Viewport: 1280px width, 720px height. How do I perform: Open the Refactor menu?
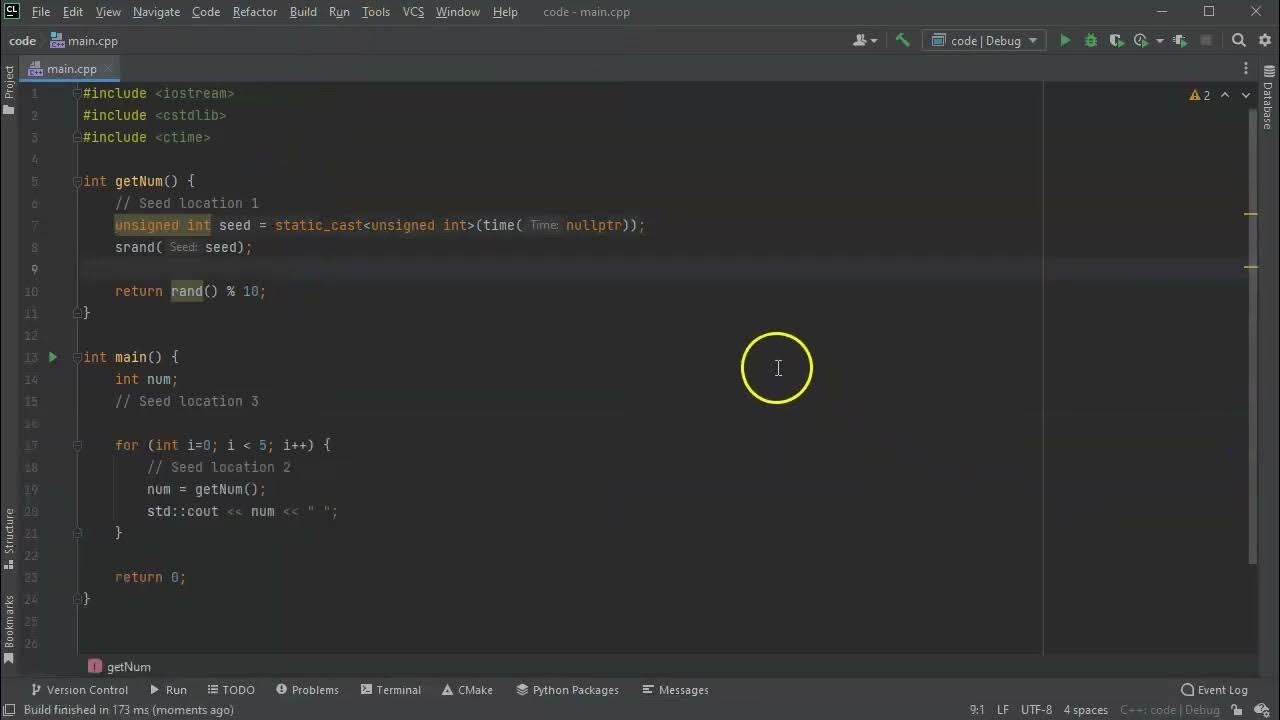click(x=255, y=12)
